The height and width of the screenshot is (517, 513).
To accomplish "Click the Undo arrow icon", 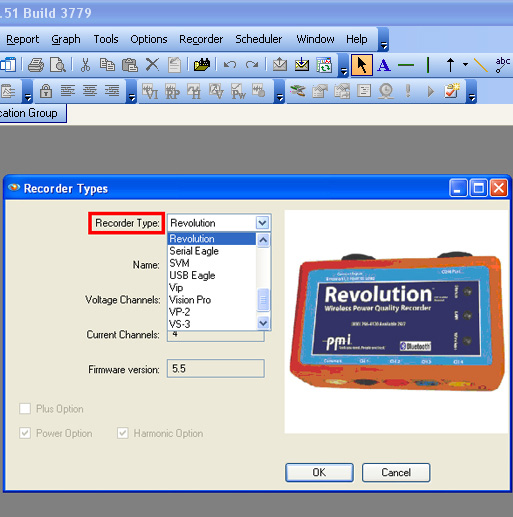I will (230, 64).
